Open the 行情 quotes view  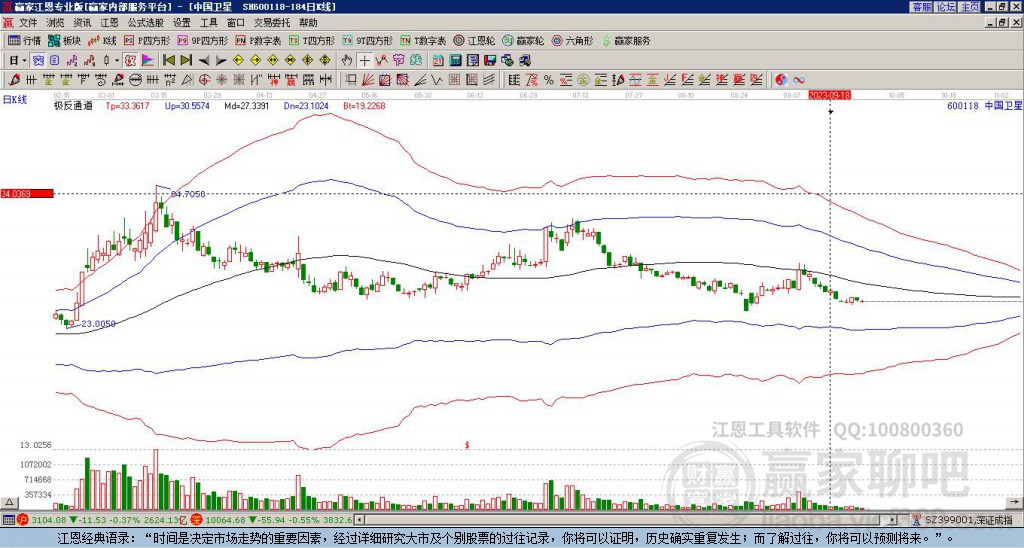[25, 40]
